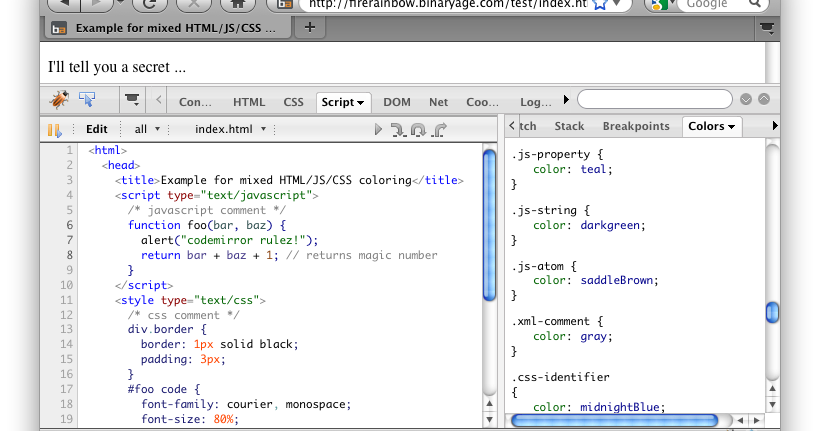
Task: Click the Step Out debugger icon
Action: [439, 129]
